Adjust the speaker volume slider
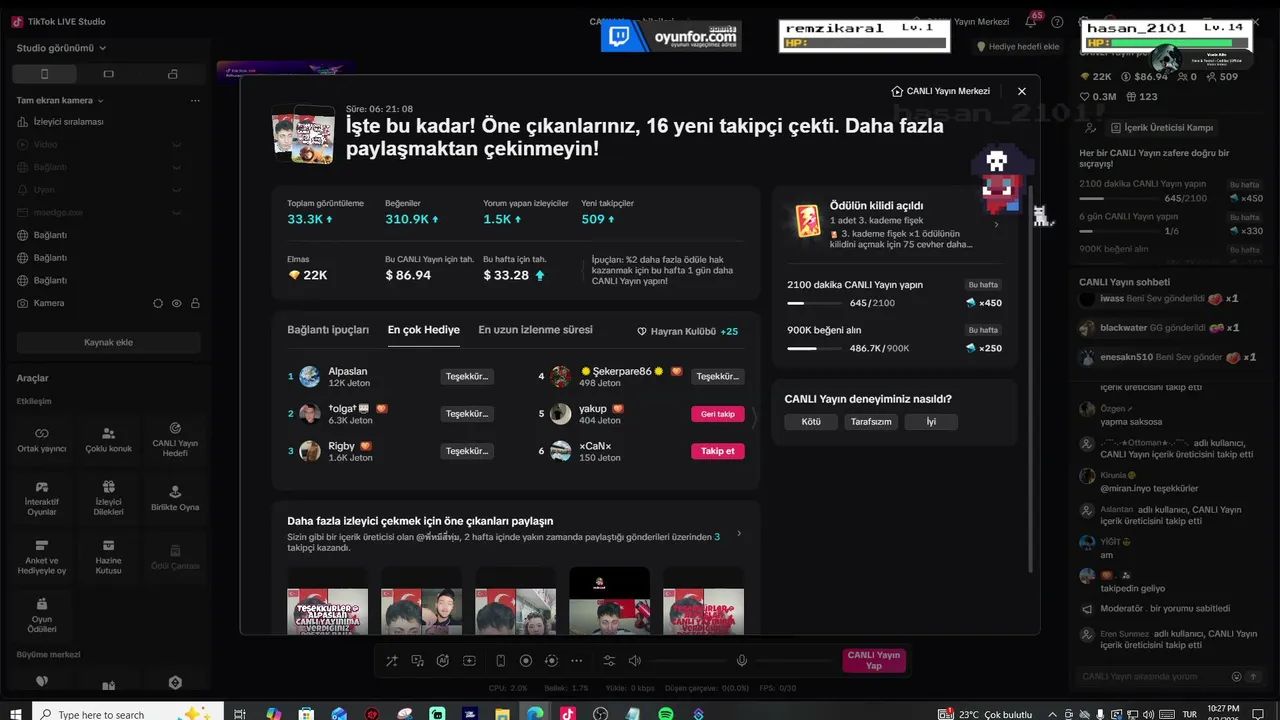1280x720 pixels. point(688,661)
